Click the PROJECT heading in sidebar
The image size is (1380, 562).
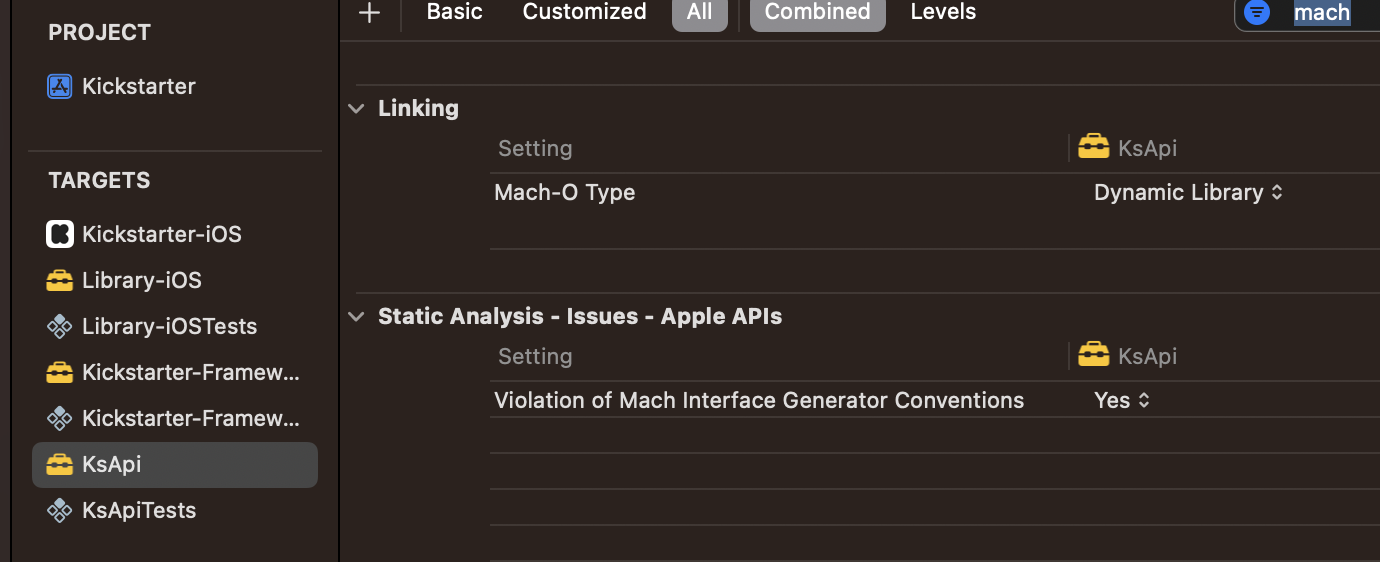coord(99,32)
